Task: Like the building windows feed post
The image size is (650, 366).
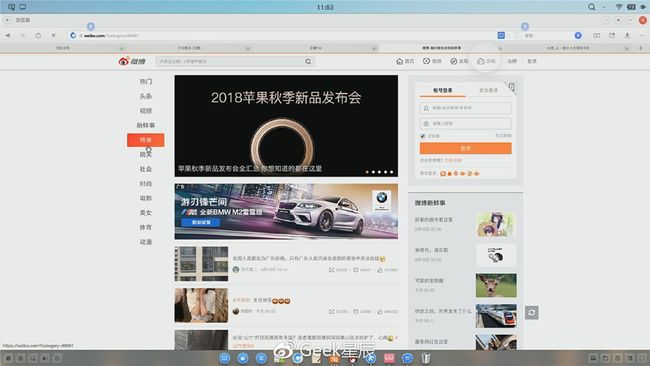Action: point(388,270)
